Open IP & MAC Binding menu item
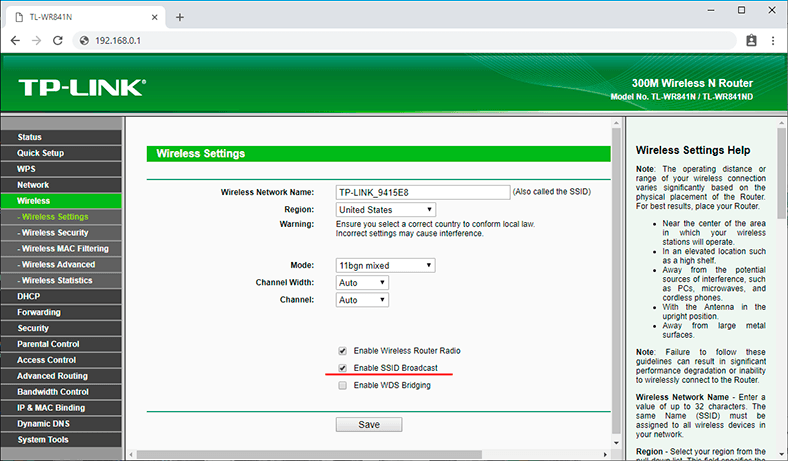The image size is (788, 461). pos(61,408)
